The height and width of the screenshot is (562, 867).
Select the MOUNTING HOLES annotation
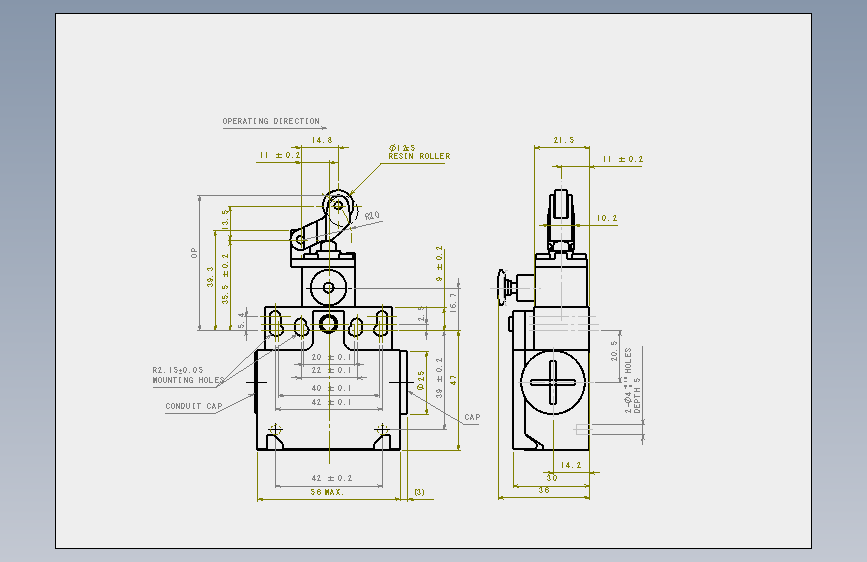pos(189,380)
